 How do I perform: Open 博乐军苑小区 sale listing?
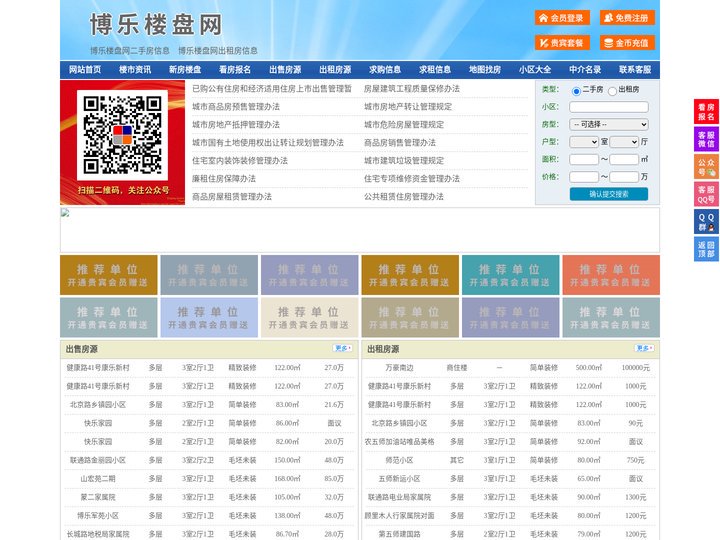click(98, 515)
